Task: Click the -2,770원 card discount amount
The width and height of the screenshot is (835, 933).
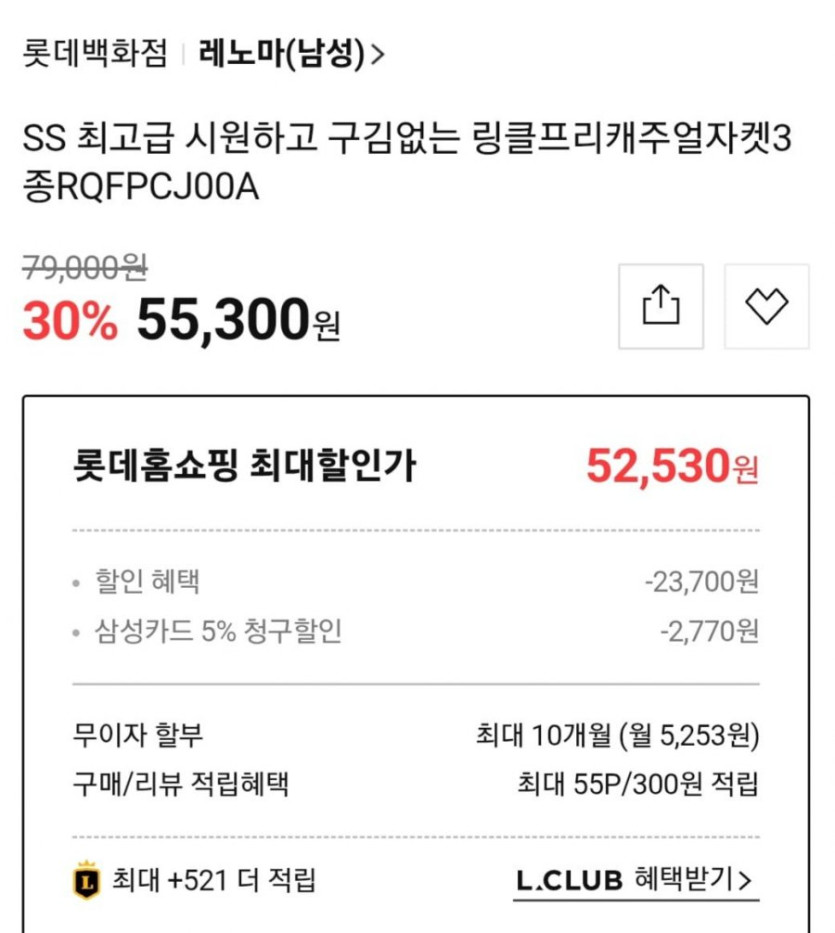Action: (709, 632)
